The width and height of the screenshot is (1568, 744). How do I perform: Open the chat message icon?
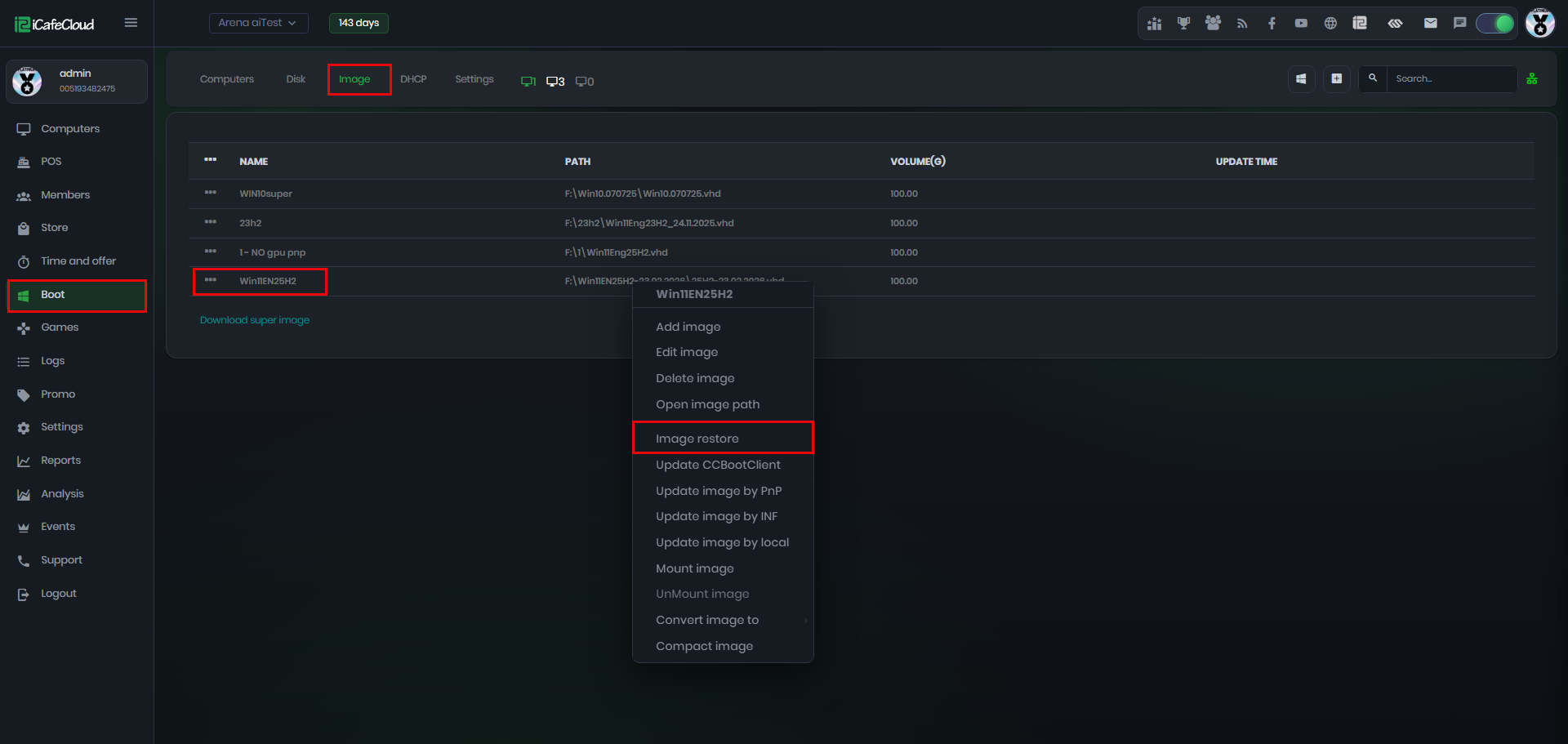[x=1459, y=24]
